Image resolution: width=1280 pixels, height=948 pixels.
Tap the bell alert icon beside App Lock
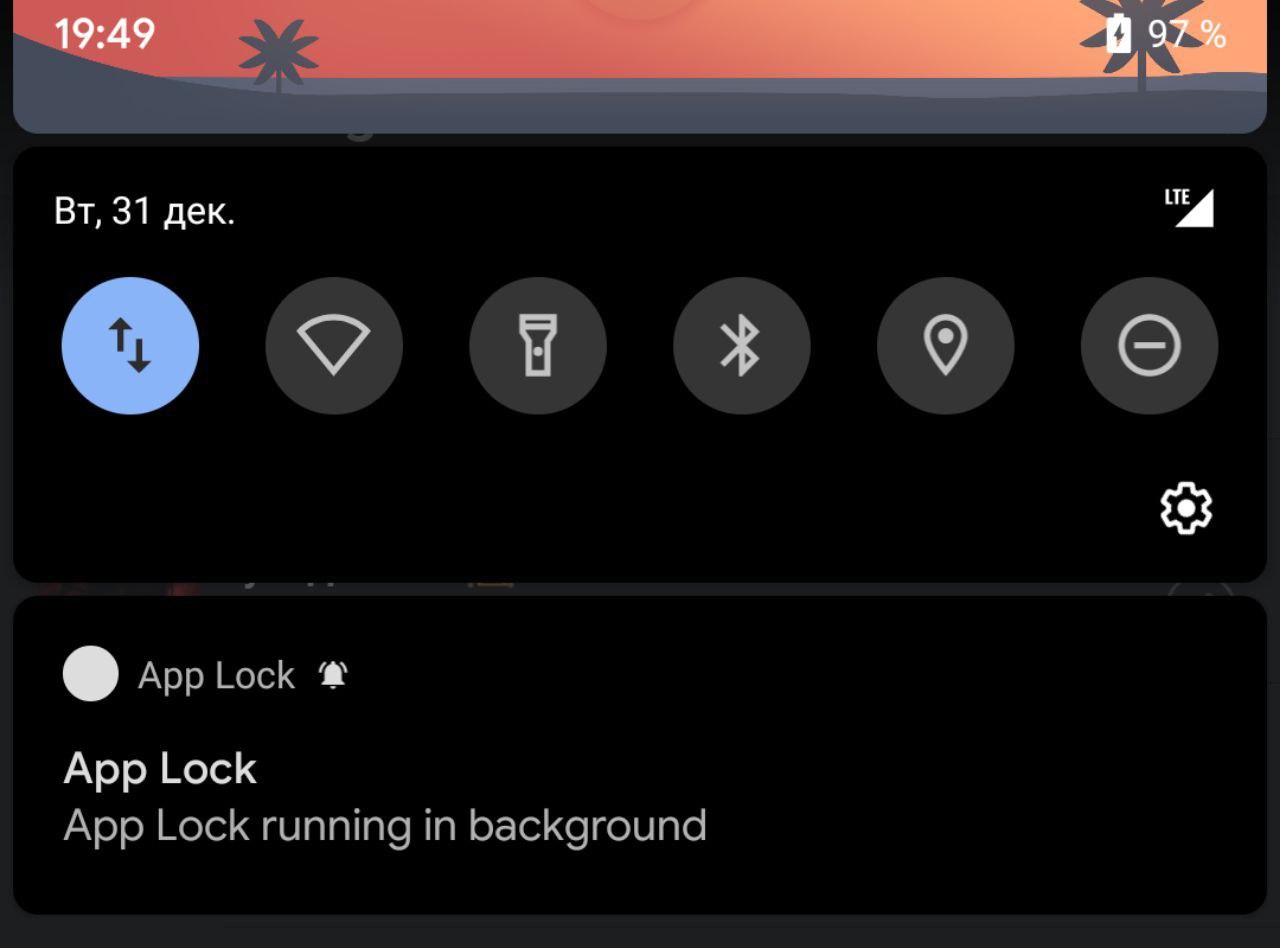click(x=333, y=676)
